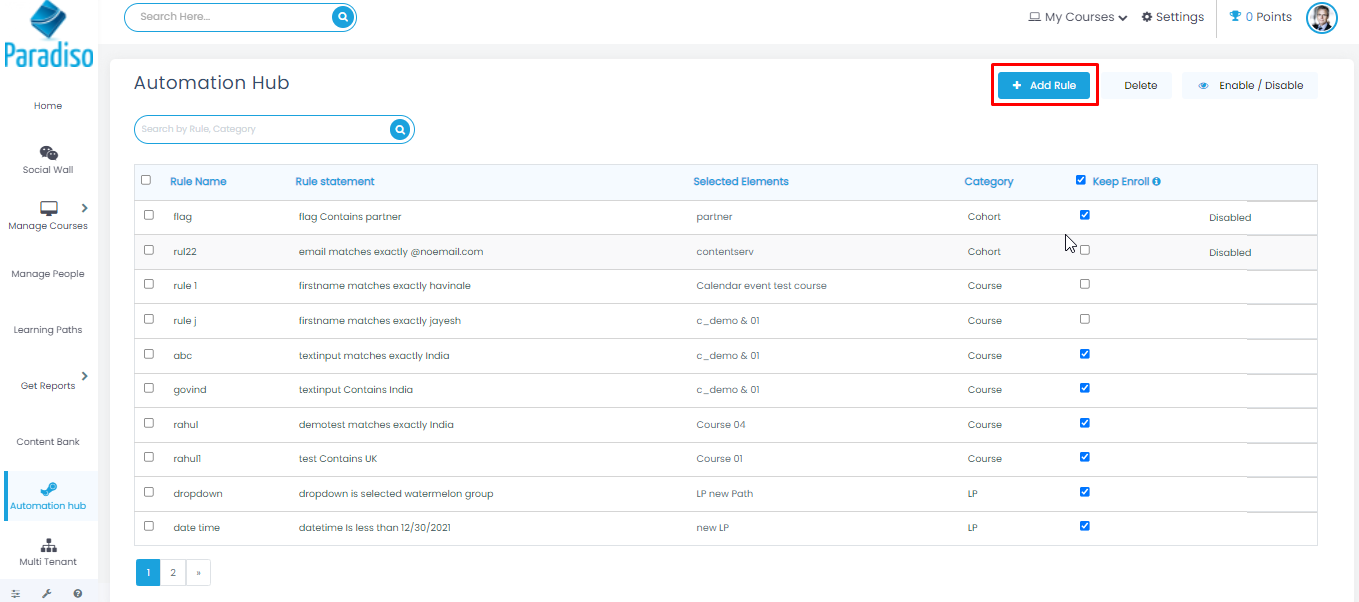Open the Social Wall chat icon

click(x=48, y=153)
